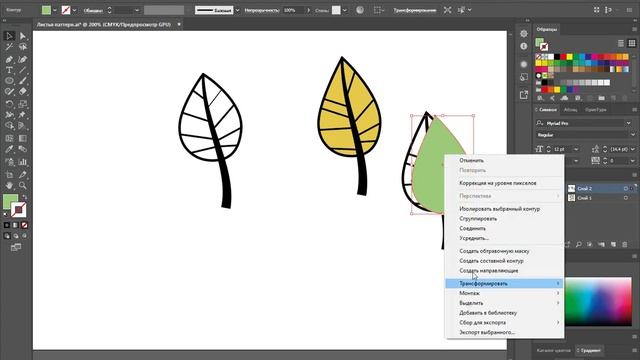Open font style Regular dropdown

(x=633, y=134)
